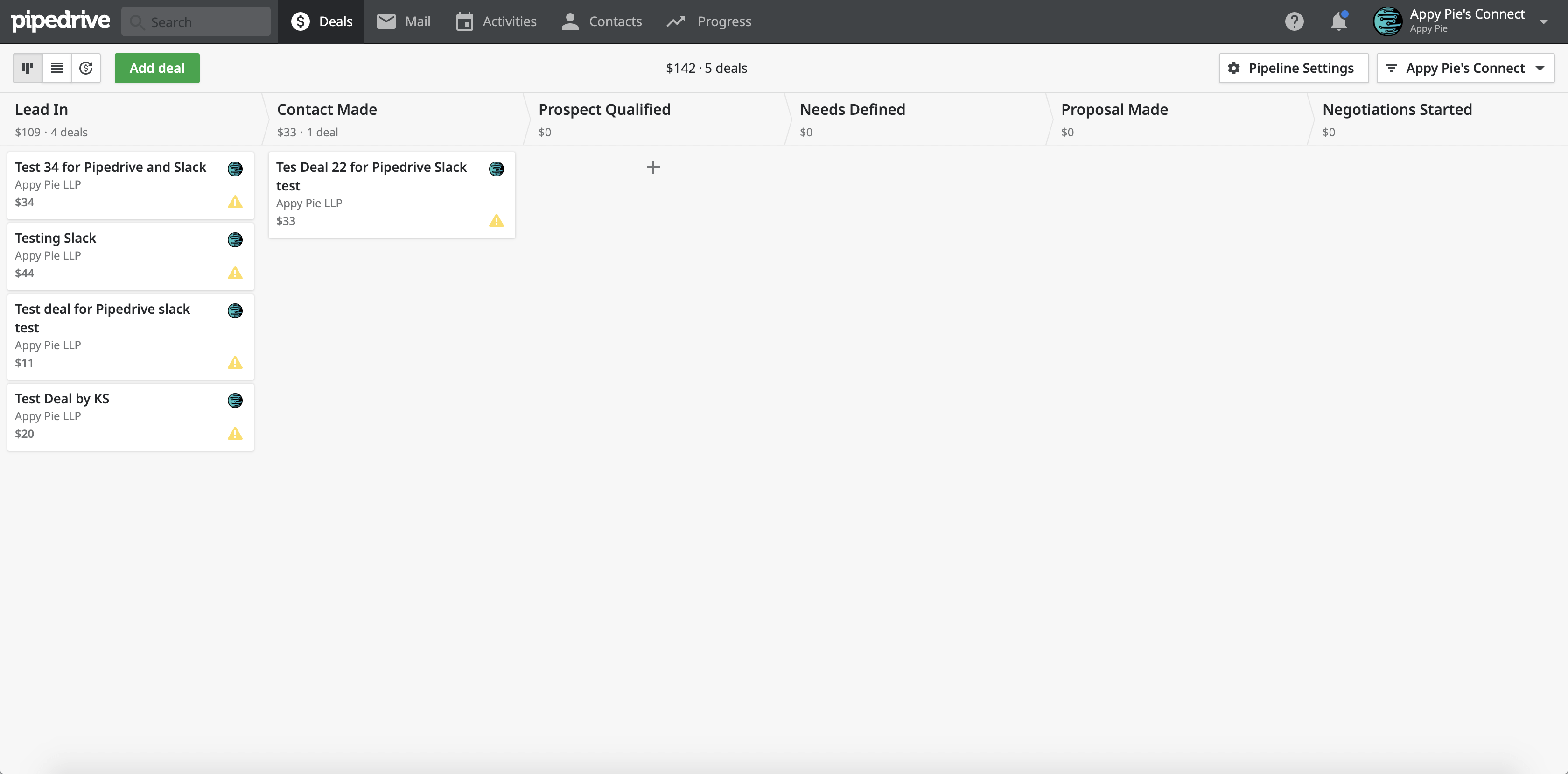Image resolution: width=1568 pixels, height=774 pixels.
Task: Click the Activities calendar icon
Action: (465, 21)
